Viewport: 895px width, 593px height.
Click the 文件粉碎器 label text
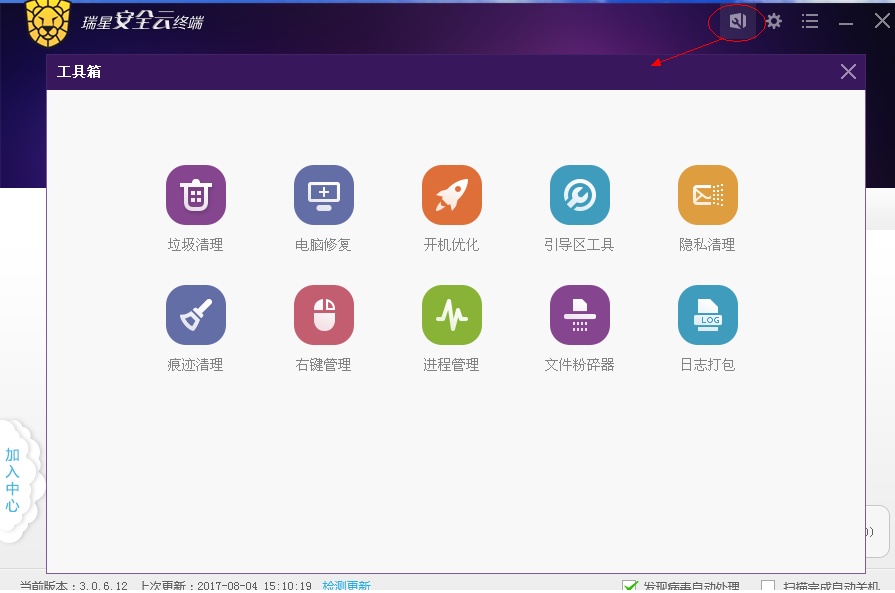pyautogui.click(x=579, y=365)
